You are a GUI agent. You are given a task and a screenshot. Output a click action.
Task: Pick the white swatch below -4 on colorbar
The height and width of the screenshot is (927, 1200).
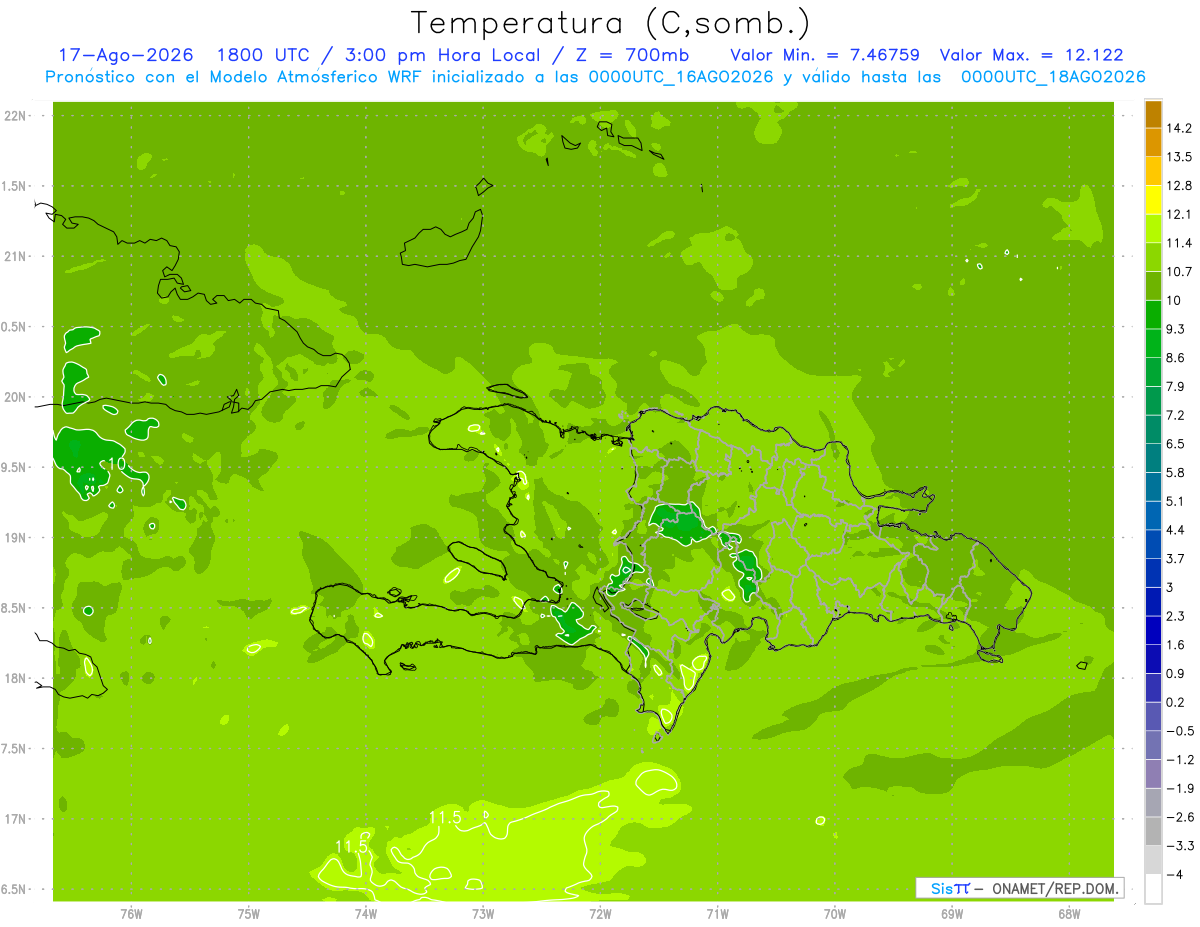[1153, 888]
